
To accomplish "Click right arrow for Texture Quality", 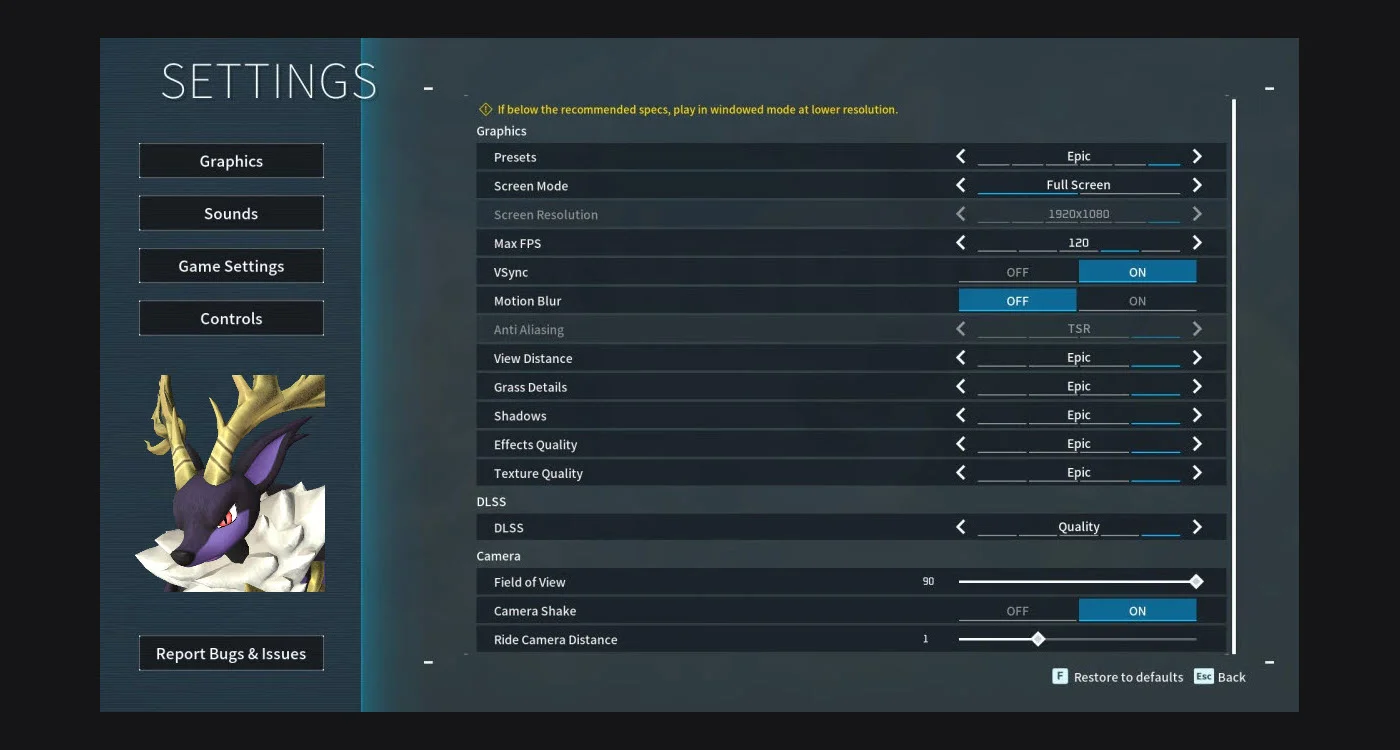I will 1196,473.
